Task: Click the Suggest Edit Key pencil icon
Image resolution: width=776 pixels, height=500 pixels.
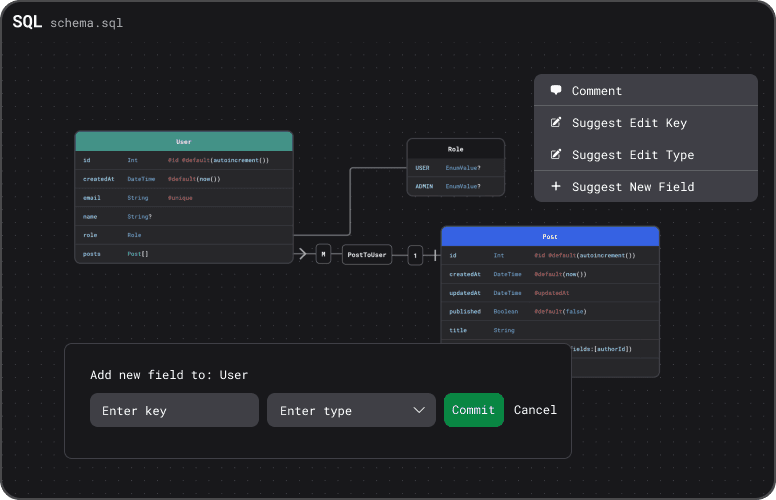Action: click(x=556, y=123)
